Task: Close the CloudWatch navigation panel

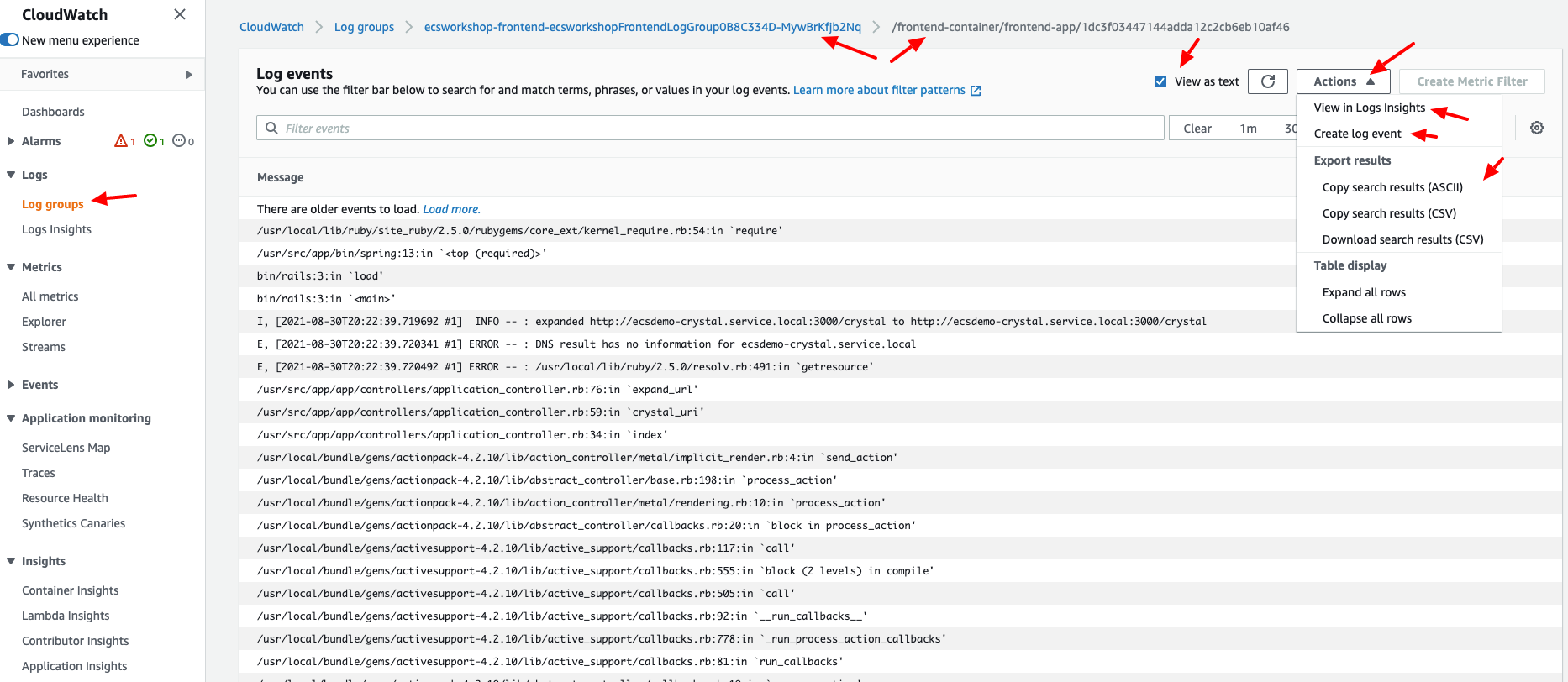Action: 179,14
